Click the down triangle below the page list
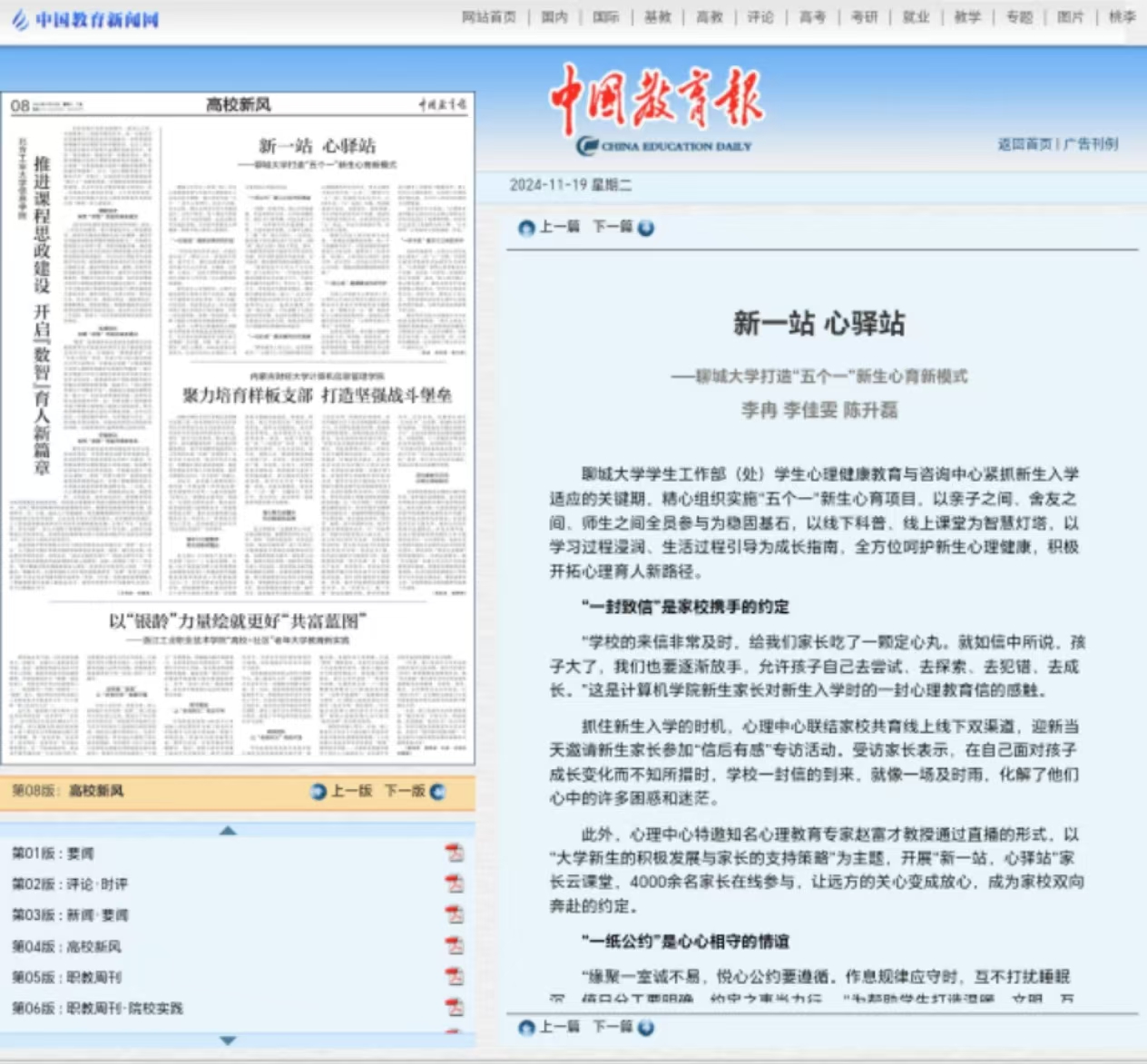This screenshot has height=1064, width=1147. (228, 1040)
